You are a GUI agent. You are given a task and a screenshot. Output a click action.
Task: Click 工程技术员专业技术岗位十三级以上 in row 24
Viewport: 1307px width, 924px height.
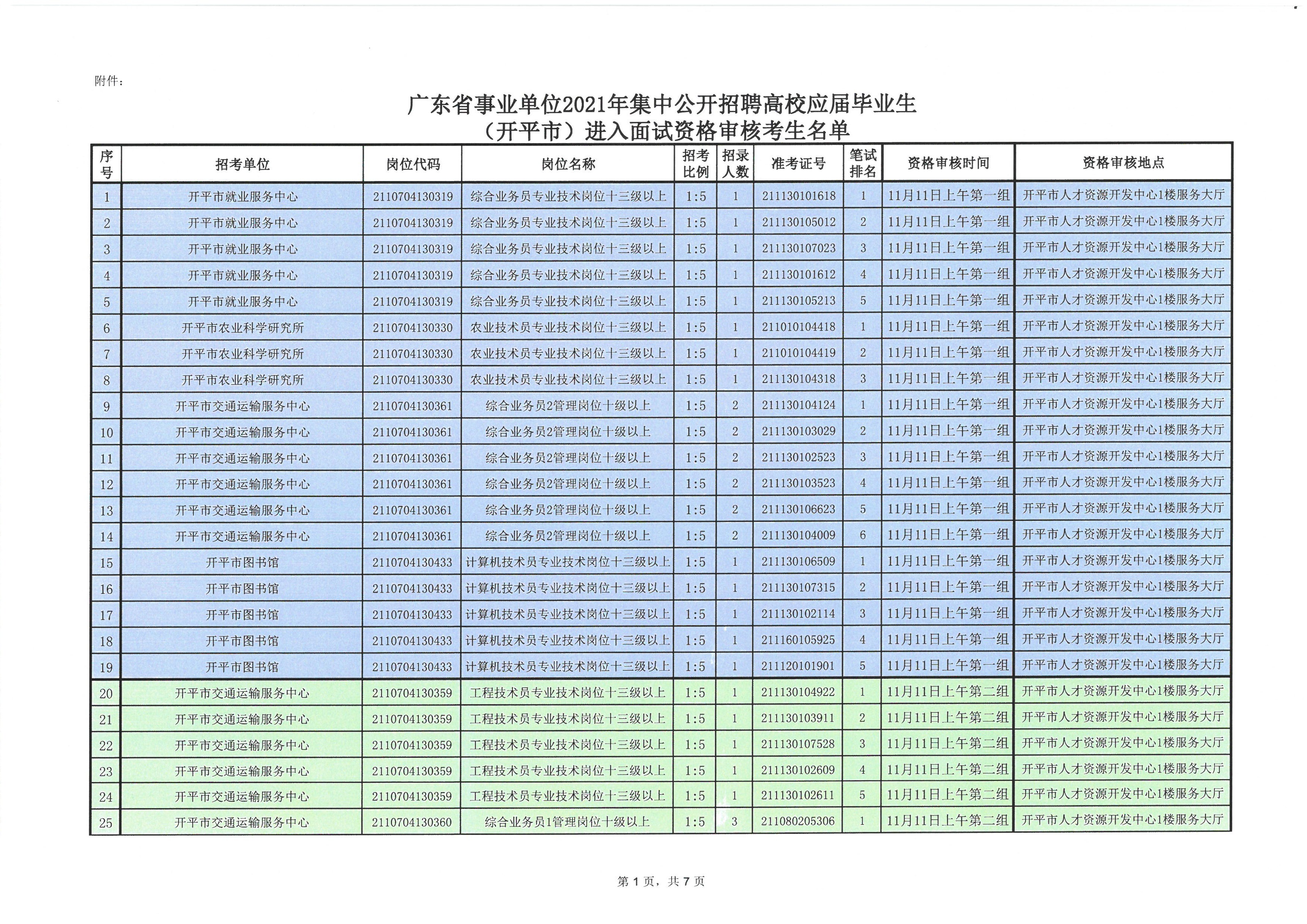click(x=568, y=796)
